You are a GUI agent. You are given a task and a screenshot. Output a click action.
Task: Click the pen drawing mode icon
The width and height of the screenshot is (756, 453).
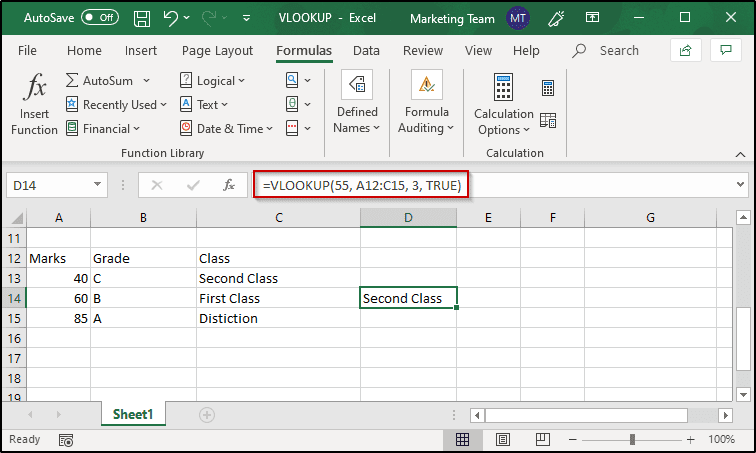point(556,18)
